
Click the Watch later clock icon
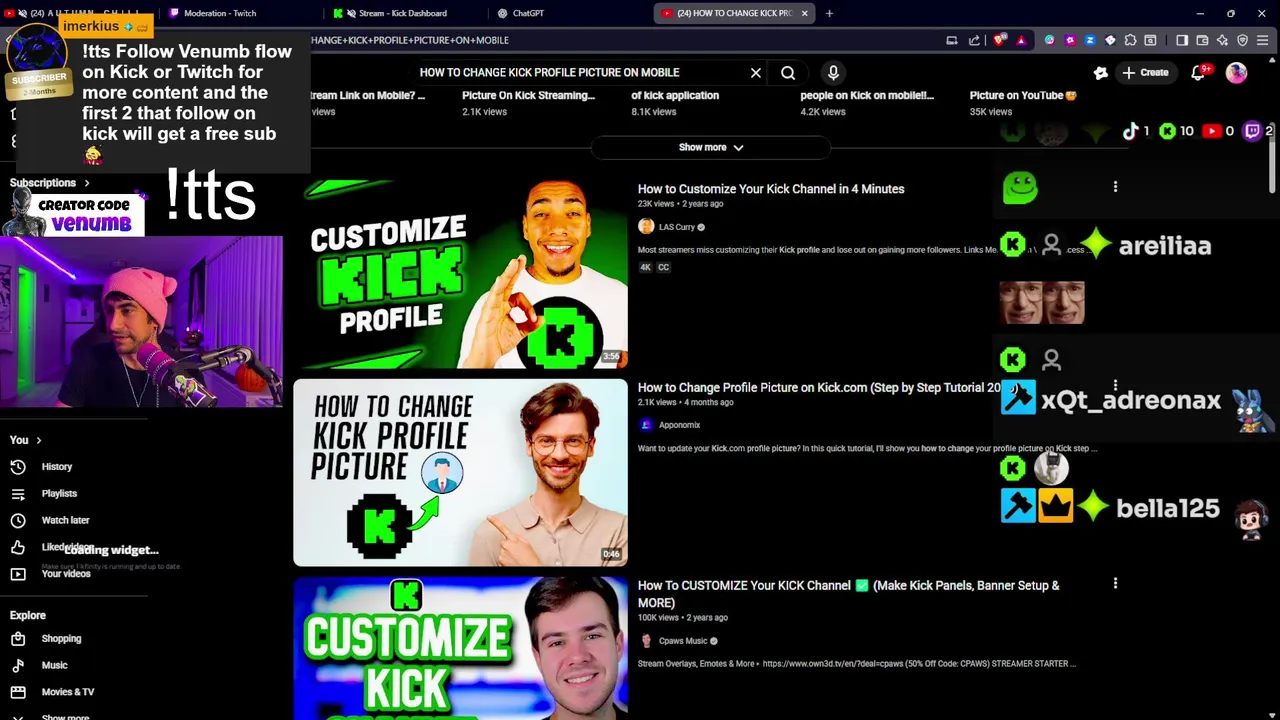(x=18, y=520)
